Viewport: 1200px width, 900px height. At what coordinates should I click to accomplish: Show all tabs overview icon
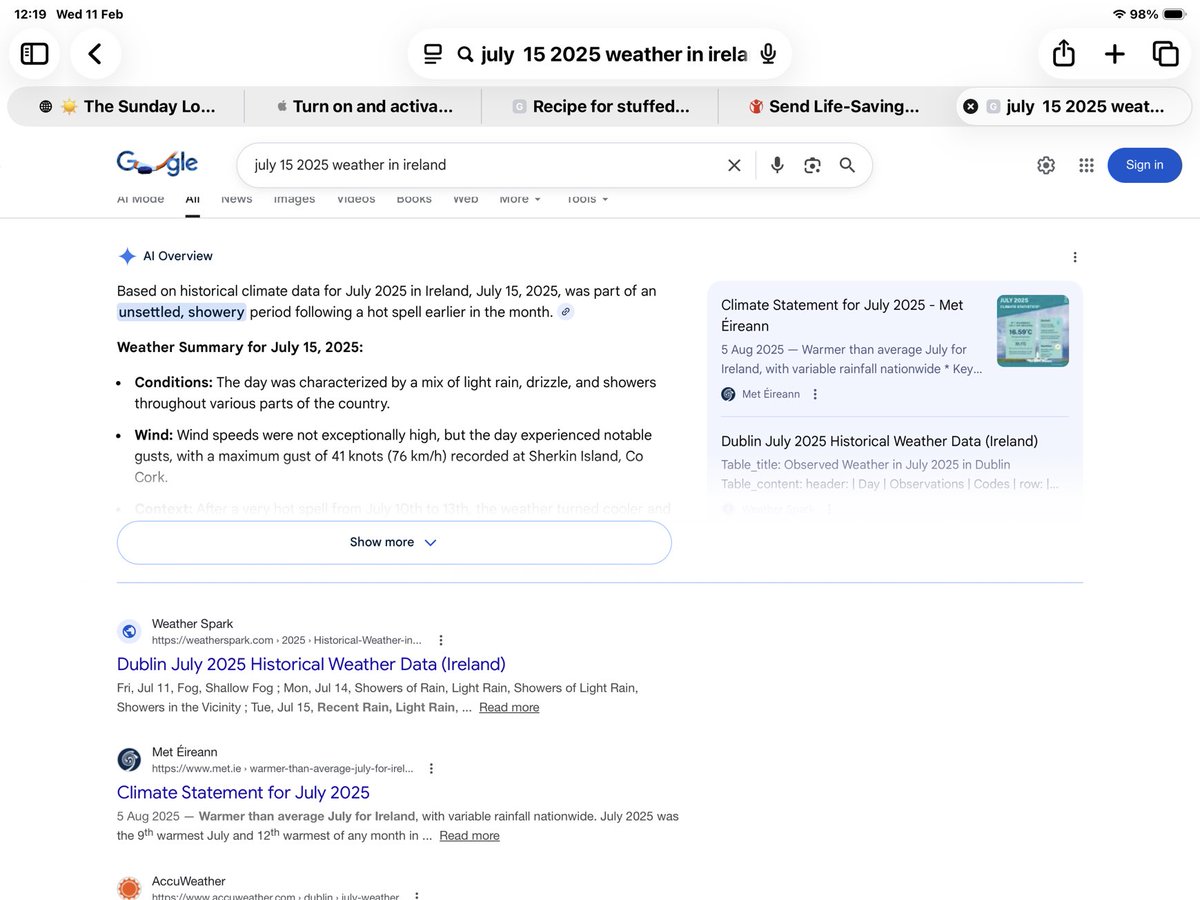coord(1165,54)
